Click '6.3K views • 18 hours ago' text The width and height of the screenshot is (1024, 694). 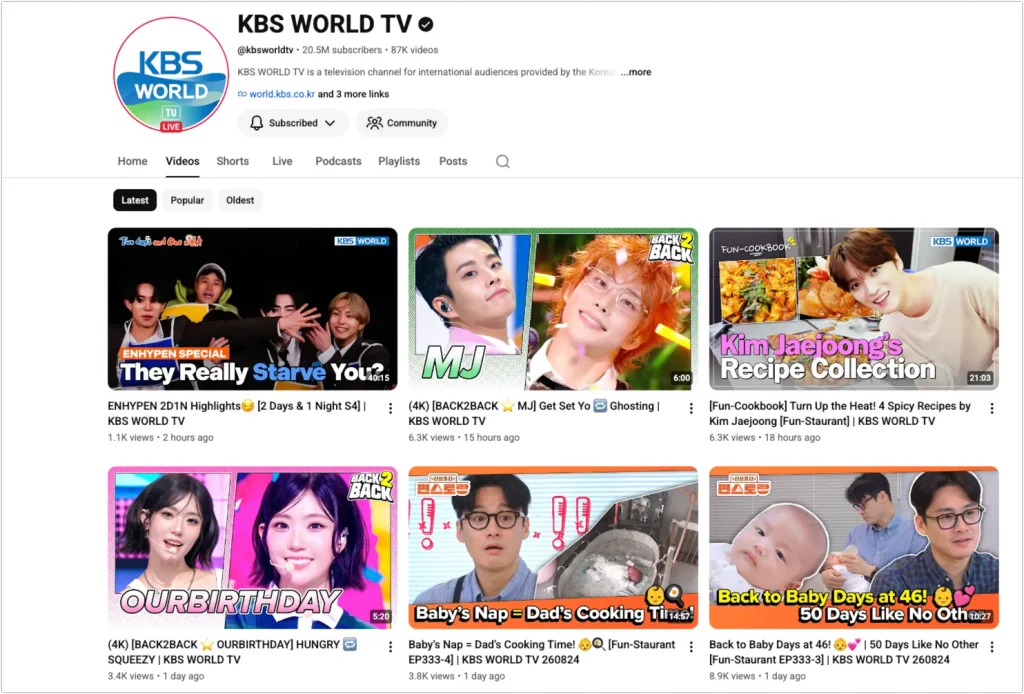coord(765,437)
